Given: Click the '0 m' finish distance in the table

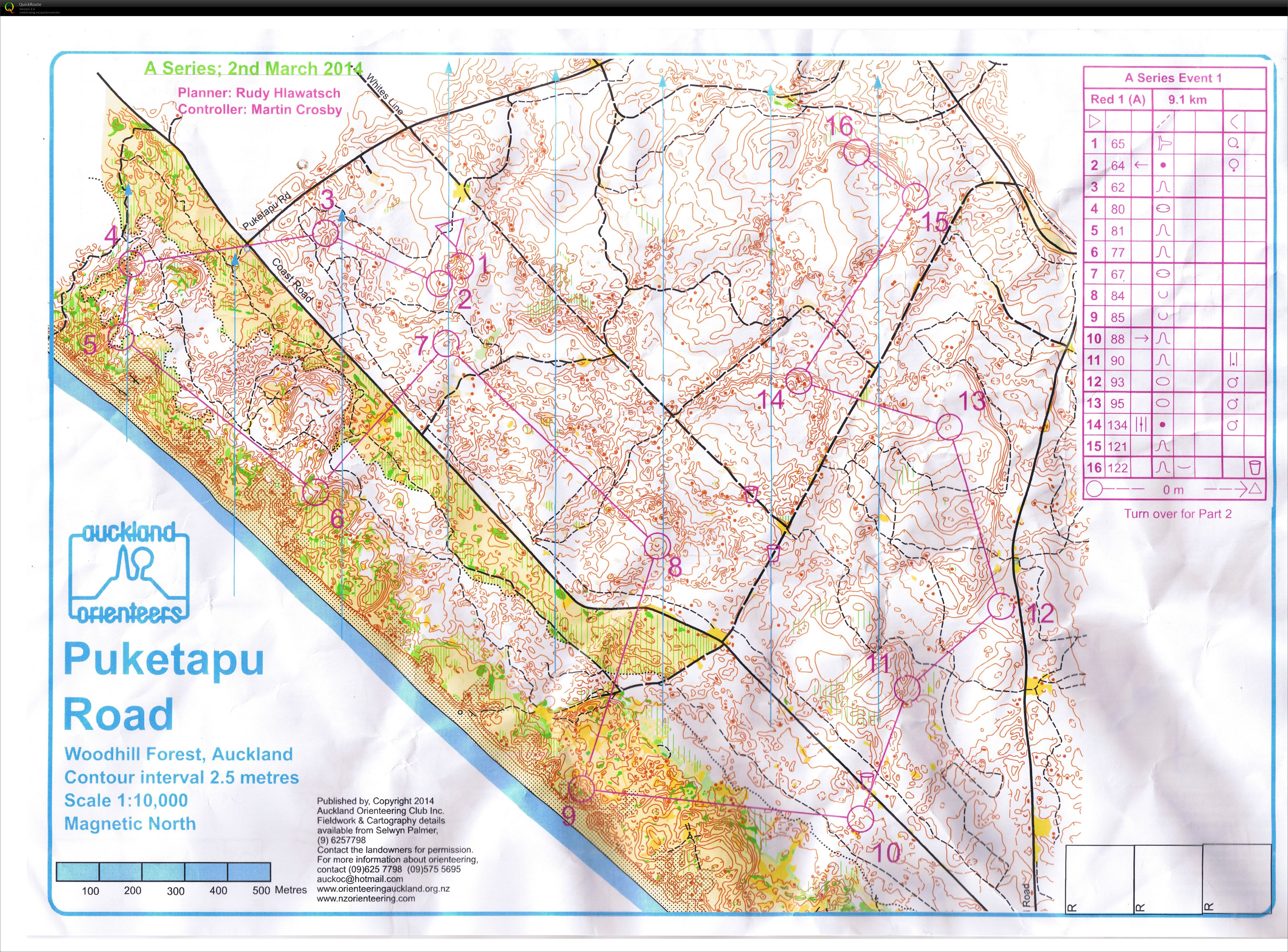Looking at the screenshot, I should pyautogui.click(x=1173, y=490).
